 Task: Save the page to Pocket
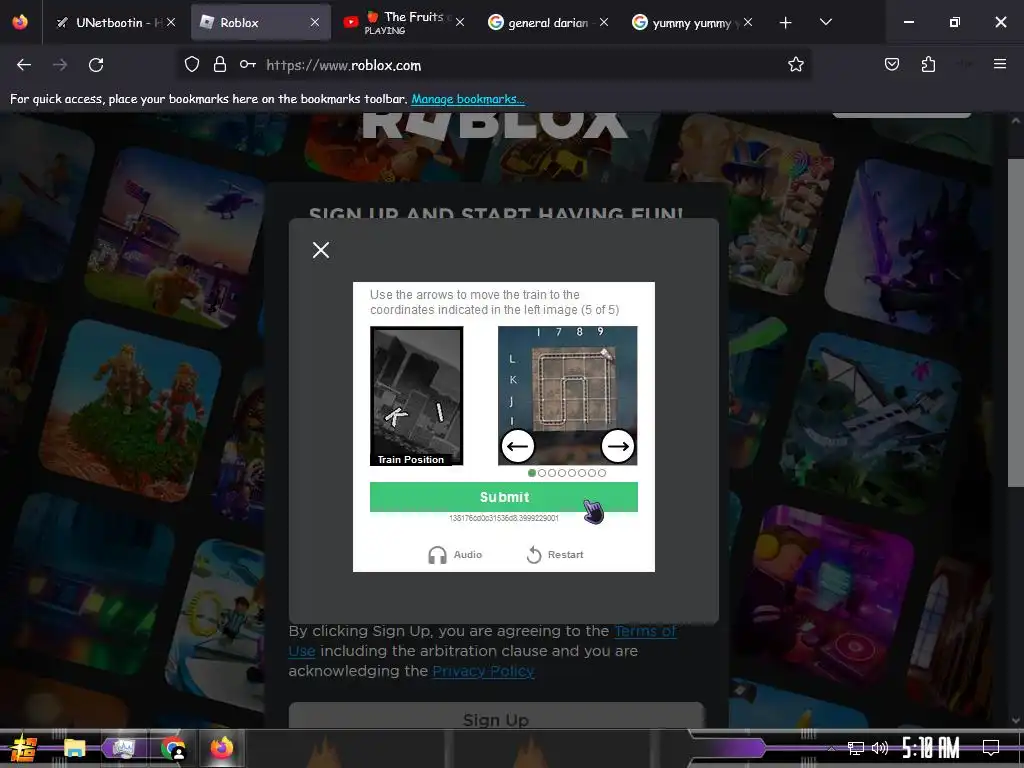pyautogui.click(x=892, y=65)
